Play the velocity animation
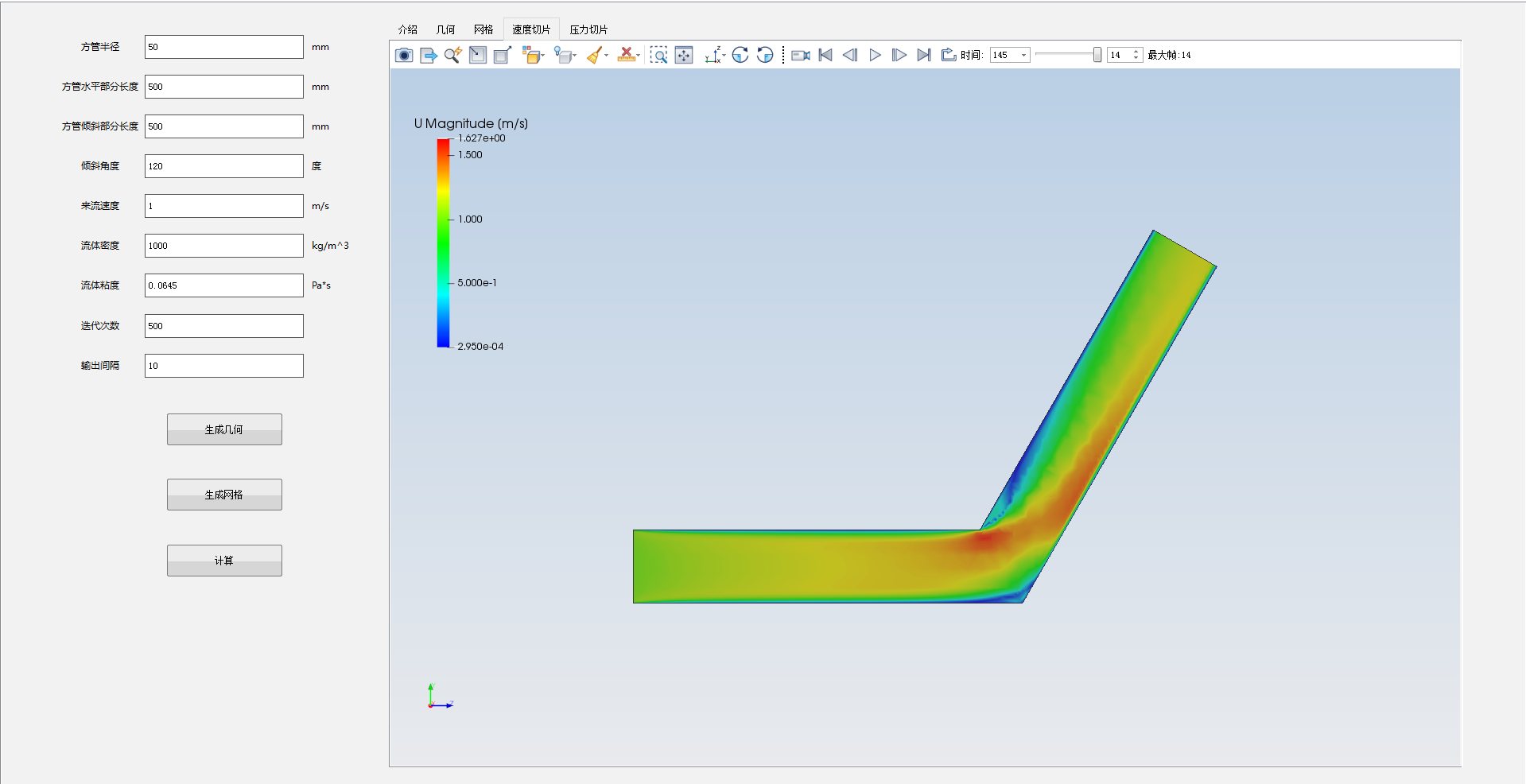This screenshot has width=1526, height=784. coord(875,55)
